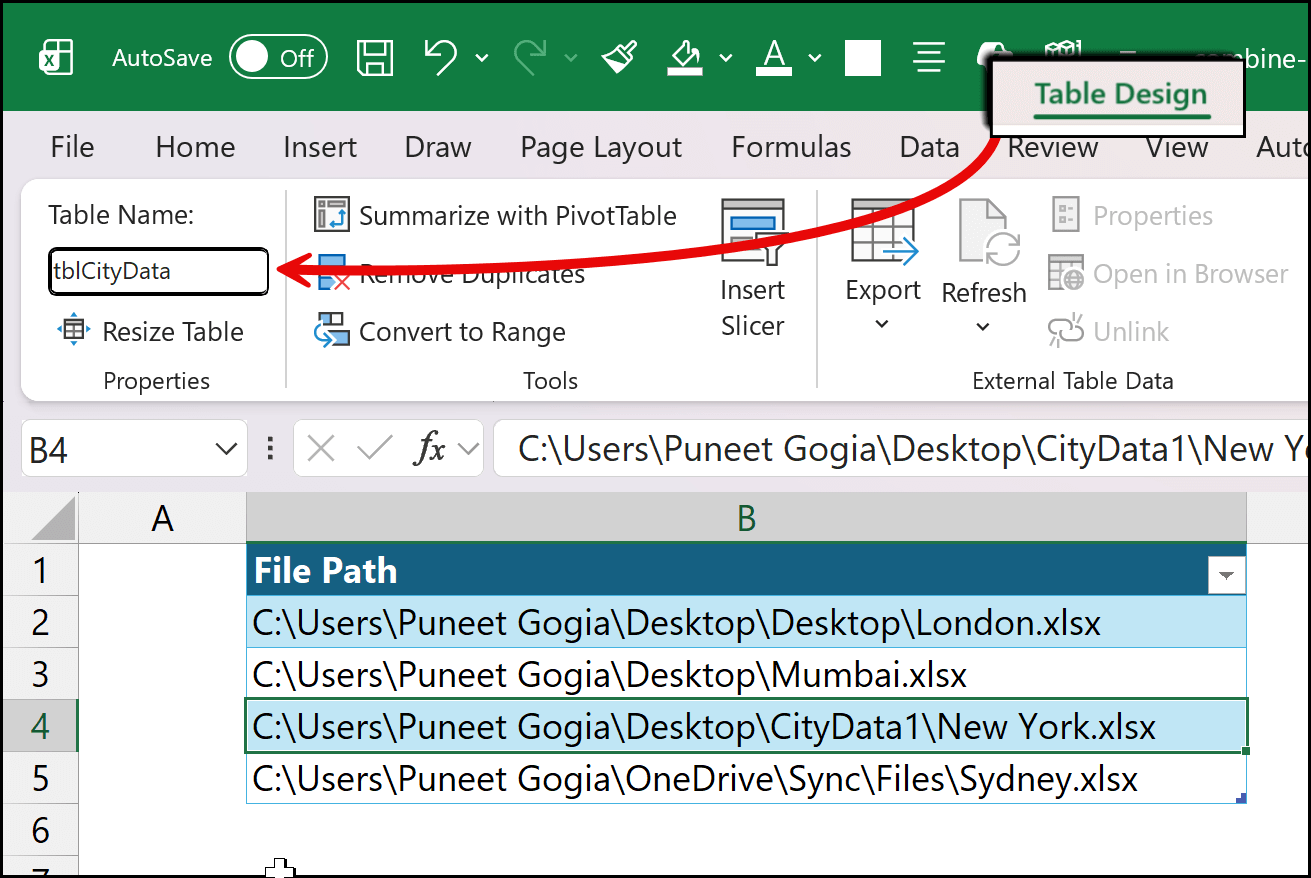1311x878 pixels.
Task: Click the Table Name input field
Action: pyautogui.click(x=158, y=272)
